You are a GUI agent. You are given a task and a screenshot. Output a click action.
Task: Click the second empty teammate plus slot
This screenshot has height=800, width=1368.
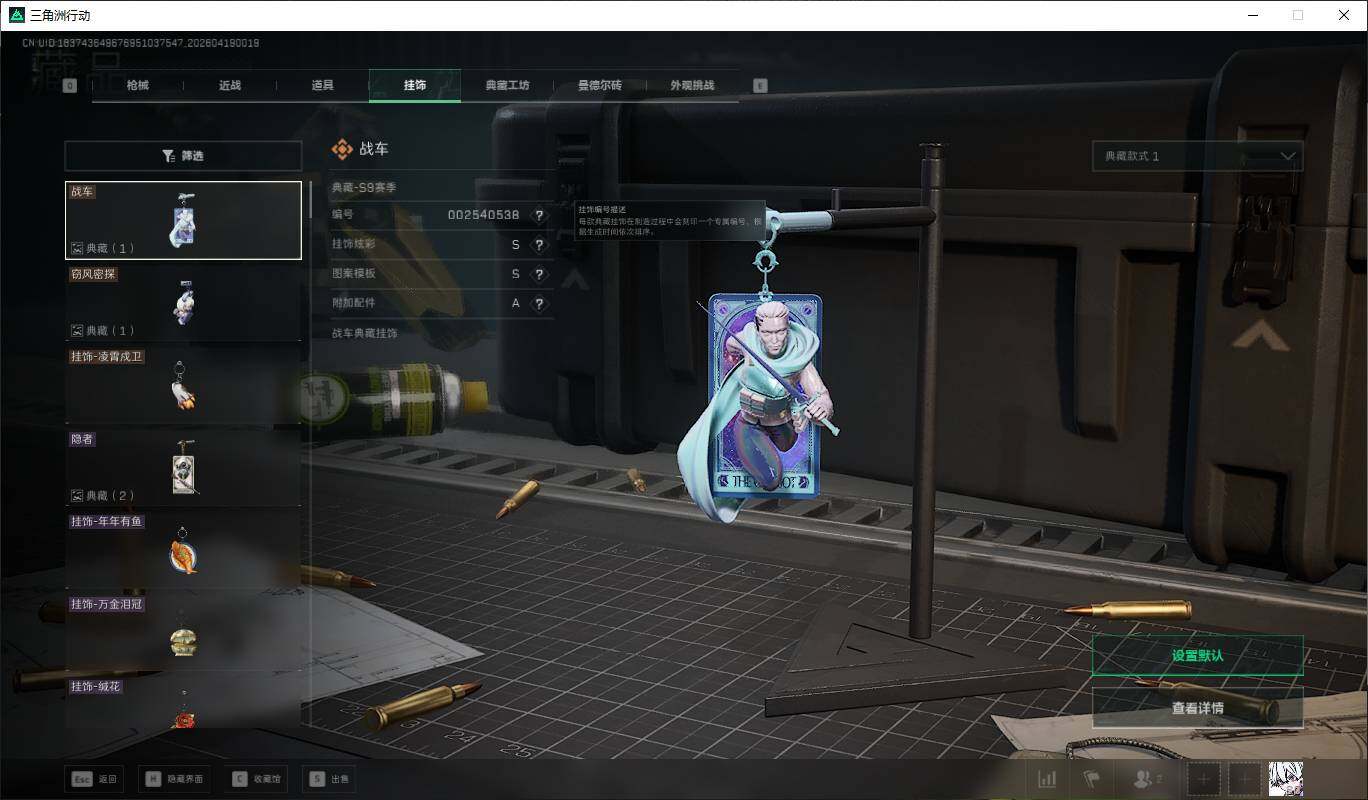pos(1244,779)
